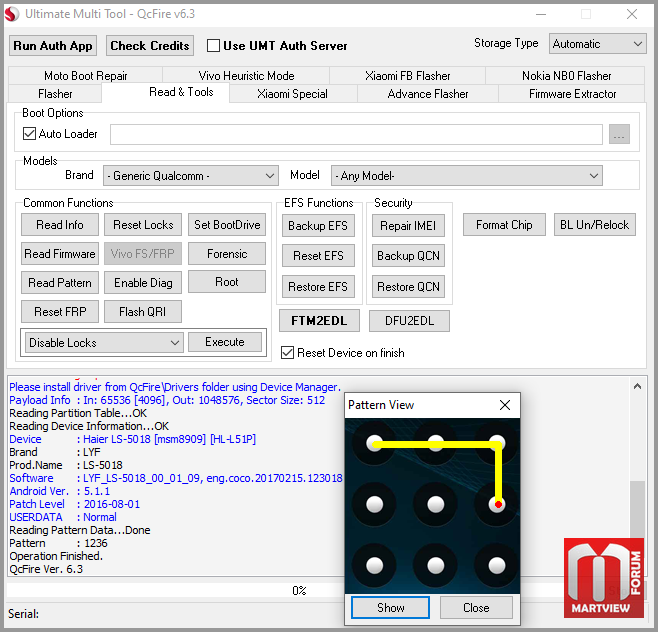Open Vivo Heuristic Mode tab
This screenshot has width=658, height=632.
[246, 76]
